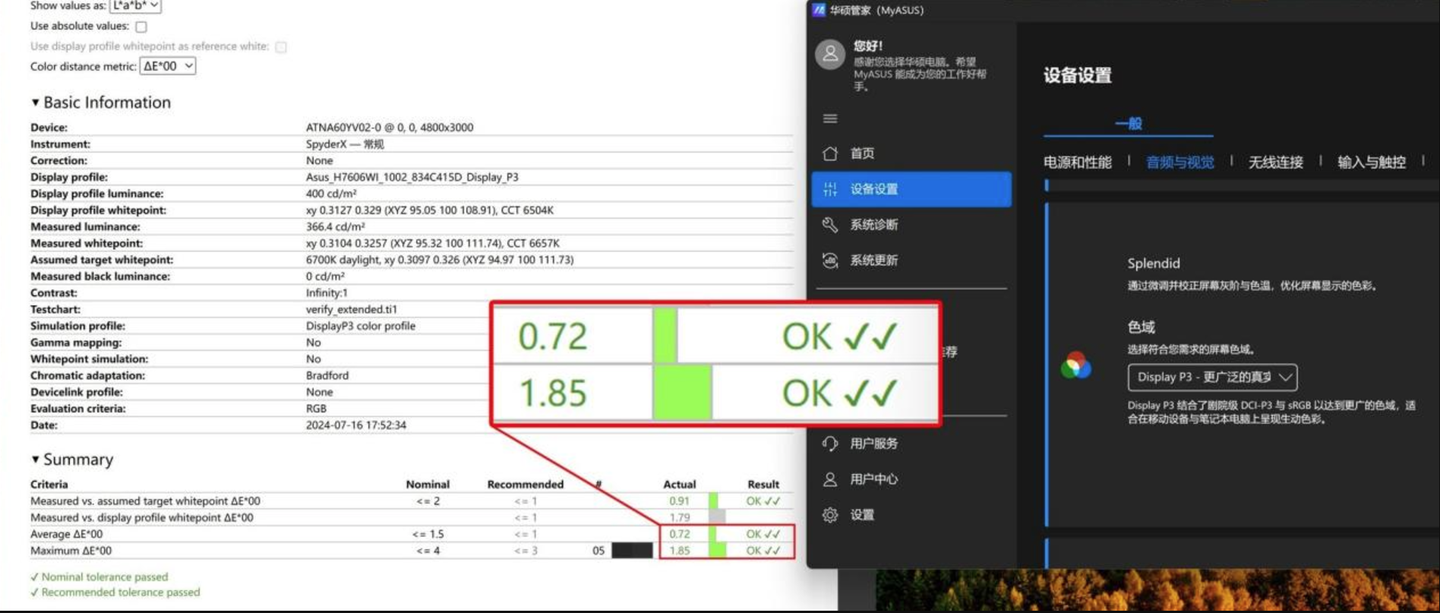The width and height of the screenshot is (1440, 613).
Task: Toggle display profile whitepoint reference checkbox
Action: coord(281,47)
